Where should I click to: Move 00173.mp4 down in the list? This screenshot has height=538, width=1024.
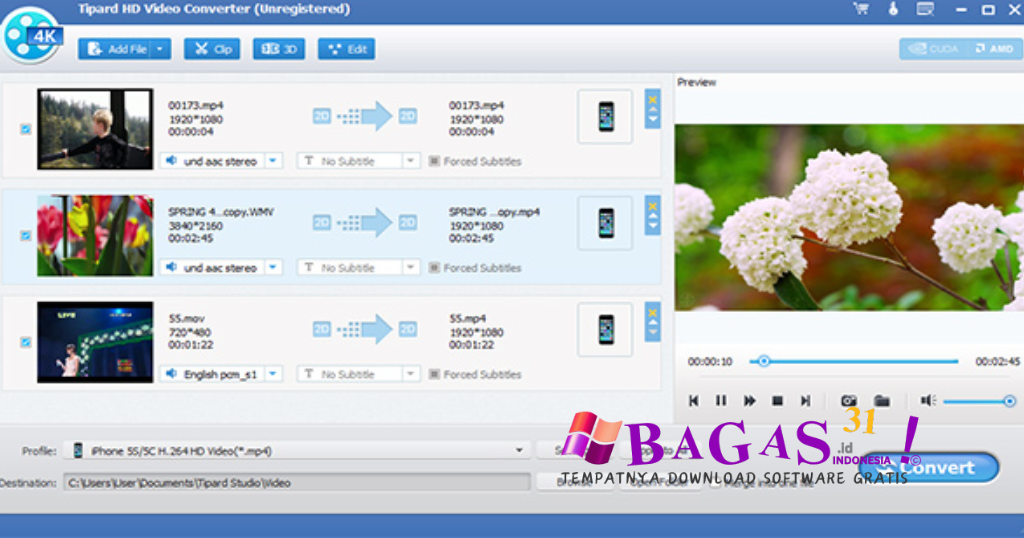652,120
